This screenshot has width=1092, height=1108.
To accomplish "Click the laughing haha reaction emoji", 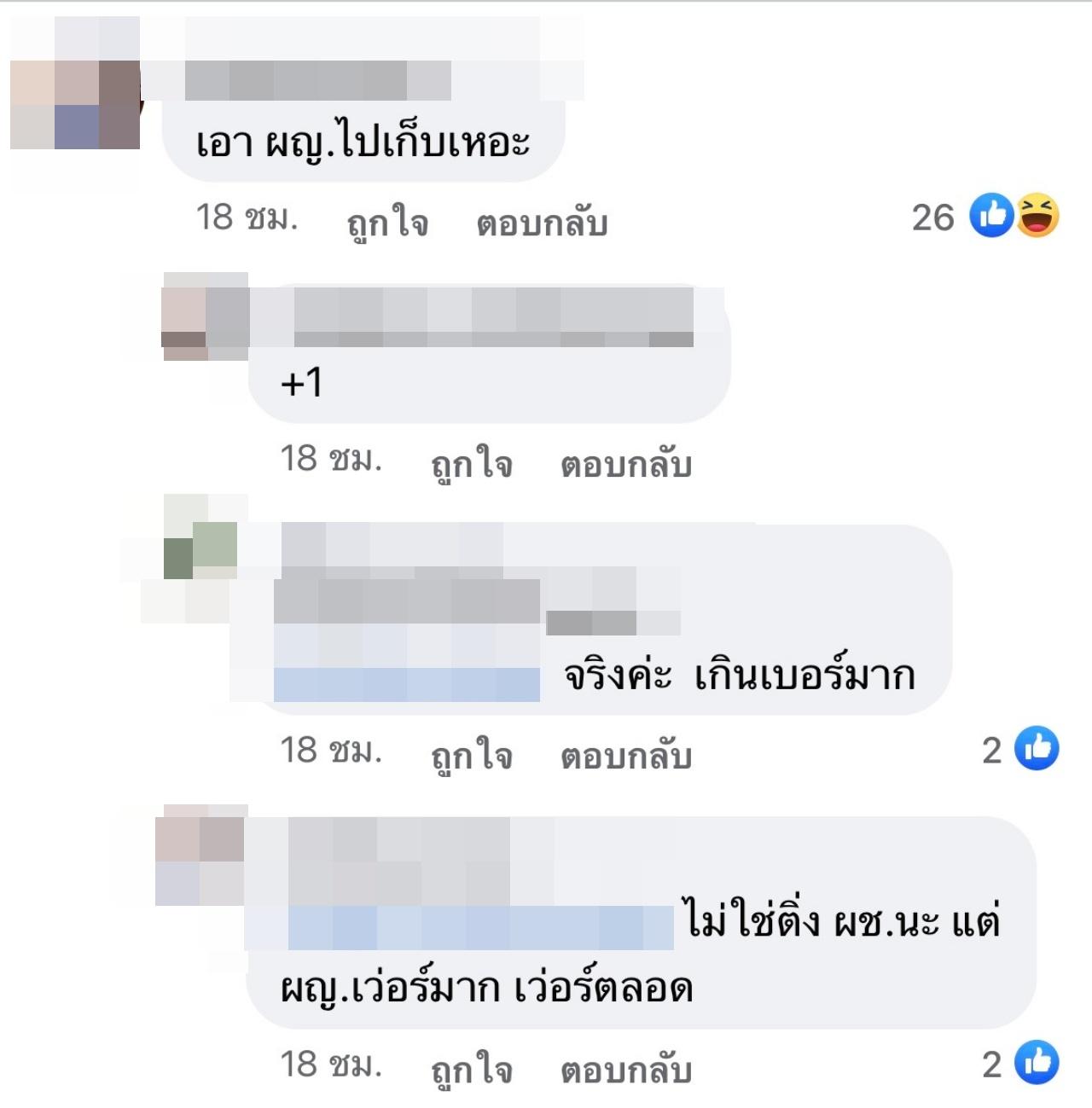I will pos(1037,216).
